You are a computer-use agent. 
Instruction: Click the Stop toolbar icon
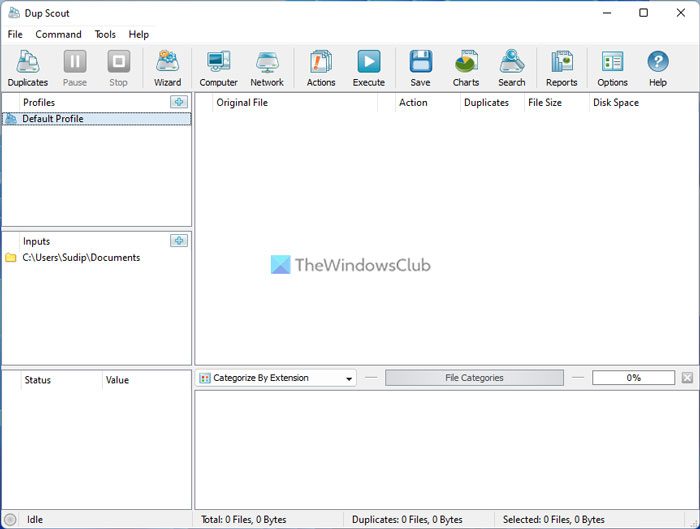118,68
